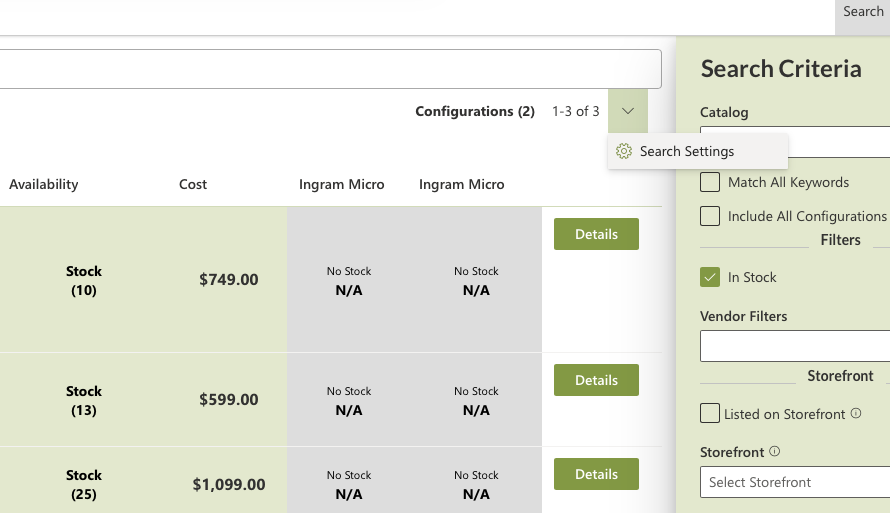The image size is (890, 513).
Task: Focus the main search text box
Action: point(330,69)
